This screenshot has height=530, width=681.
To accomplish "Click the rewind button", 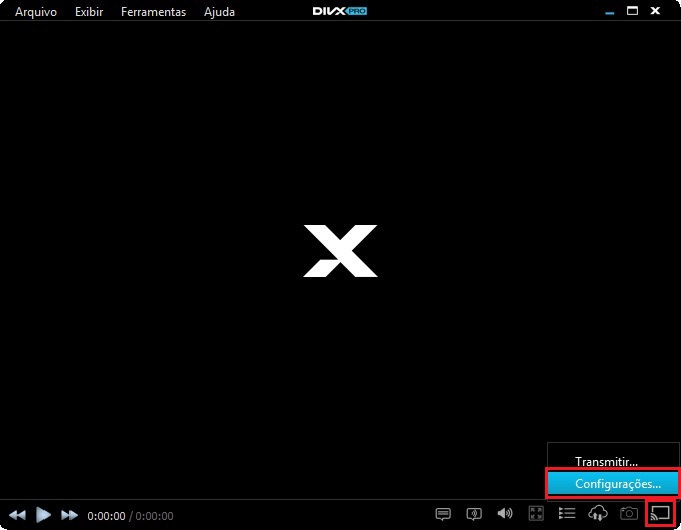I will click(18, 515).
